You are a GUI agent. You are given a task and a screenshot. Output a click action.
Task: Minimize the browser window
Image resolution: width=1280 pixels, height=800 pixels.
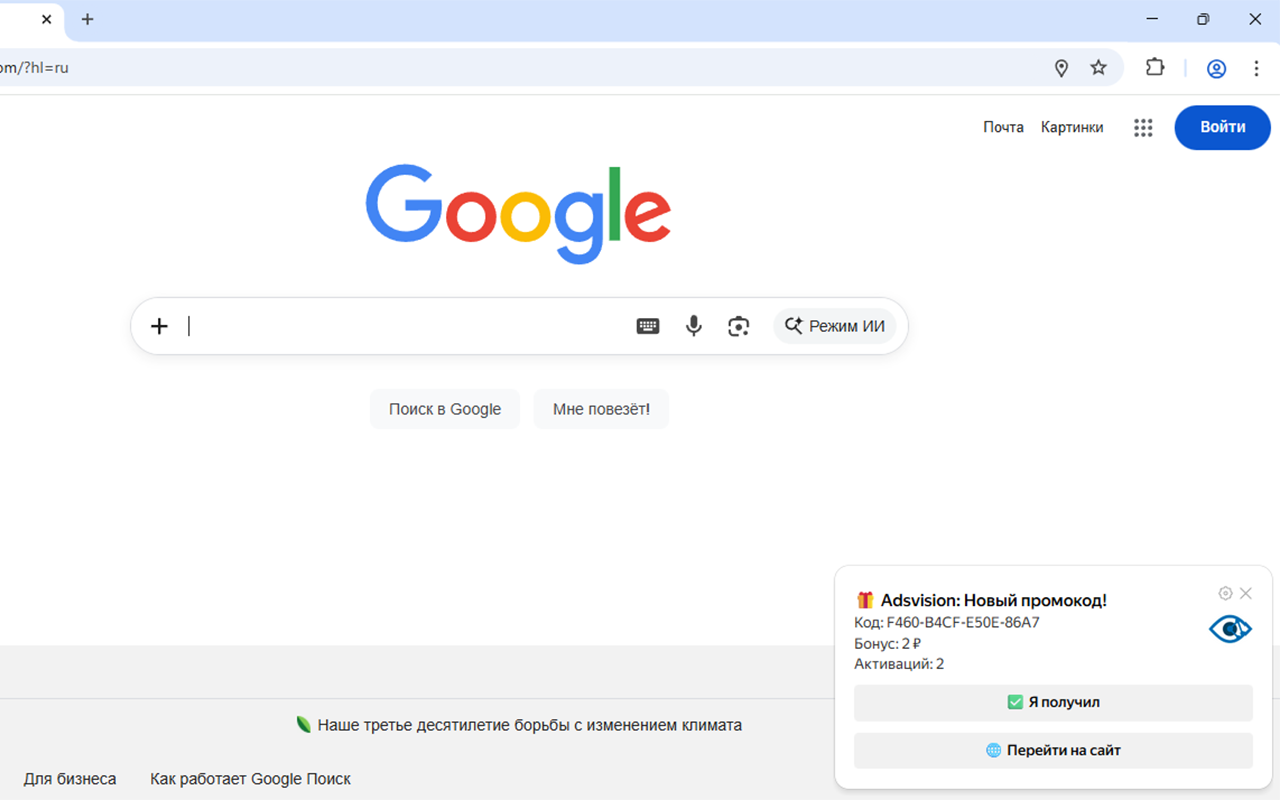[1153, 19]
